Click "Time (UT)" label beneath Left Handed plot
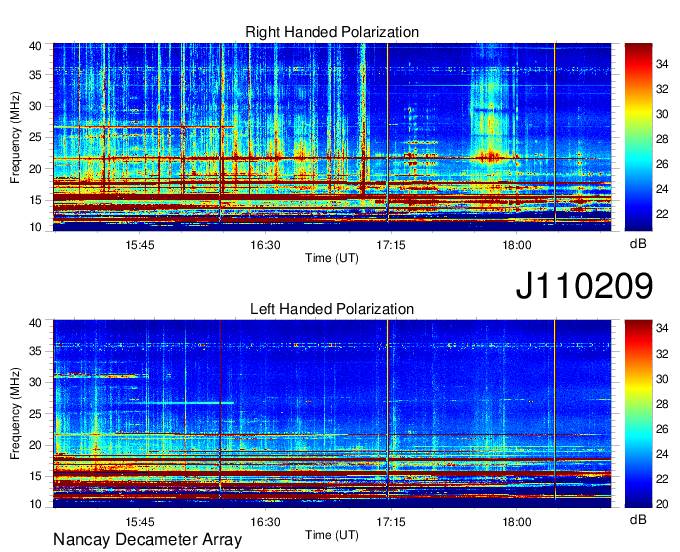 332,535
